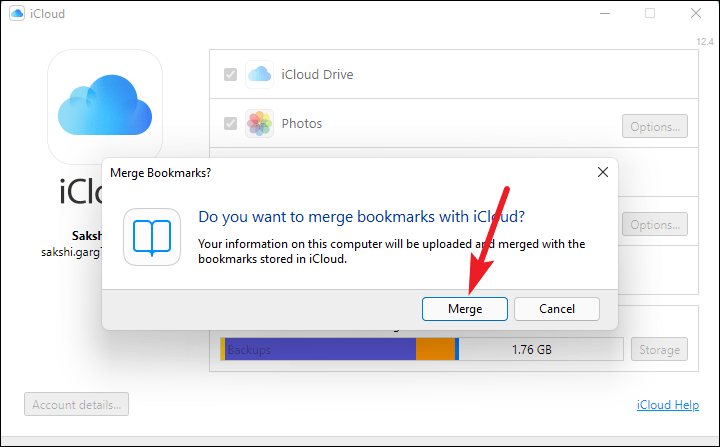Click the iCloud title bar app icon
Image resolution: width=720 pixels, height=447 pixels.
point(17,13)
